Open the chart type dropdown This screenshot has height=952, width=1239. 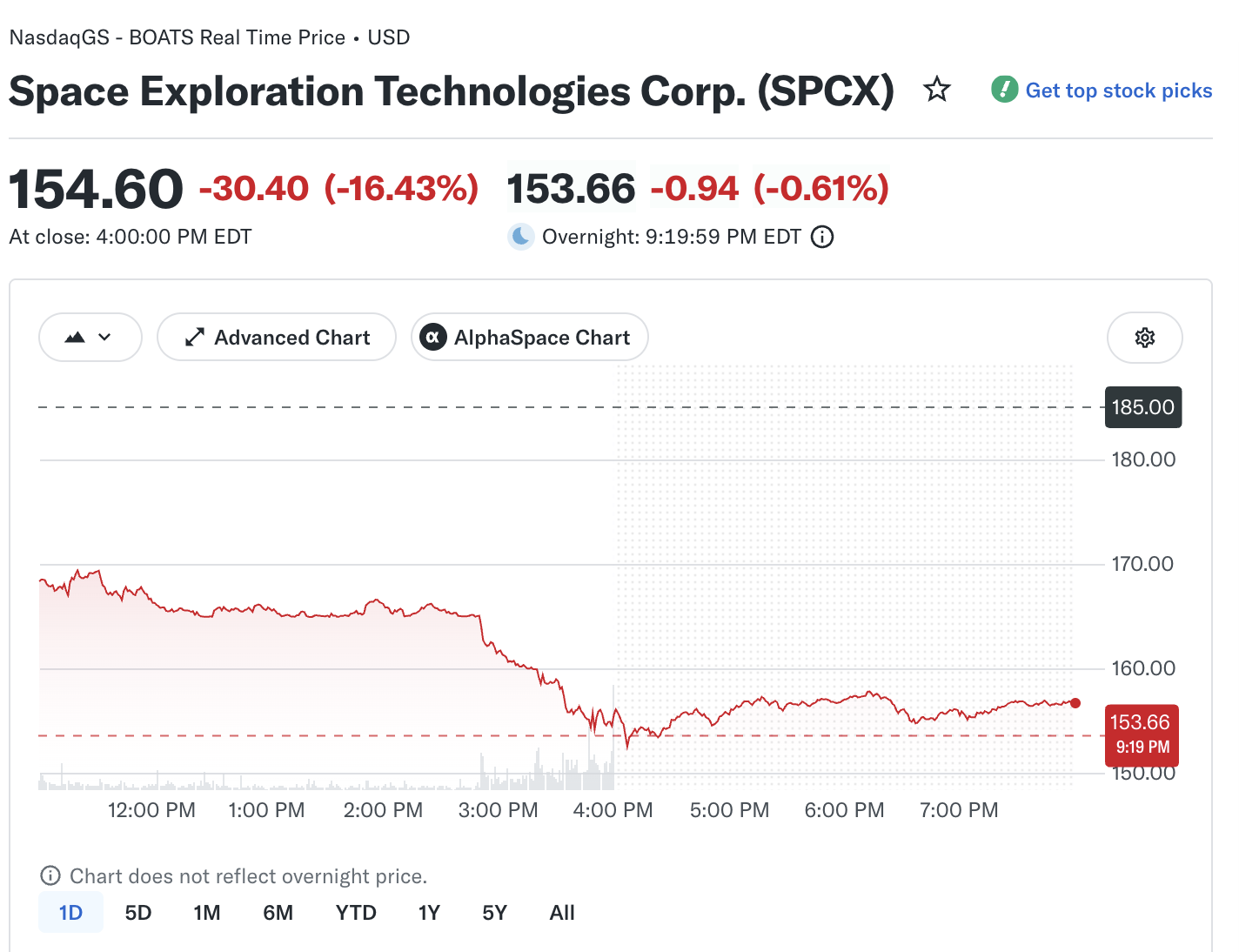(x=90, y=338)
